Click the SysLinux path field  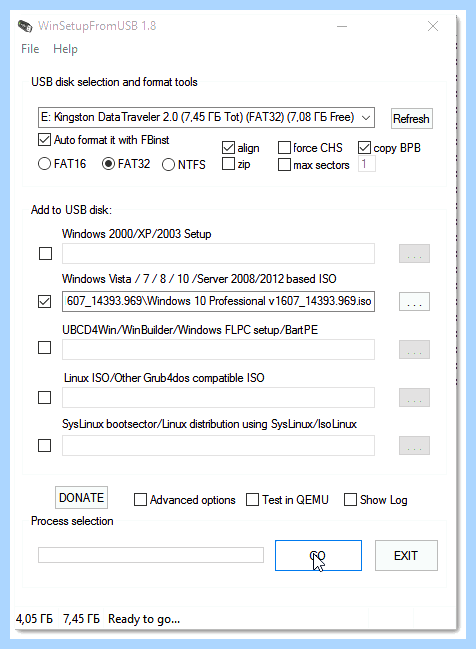point(218,445)
